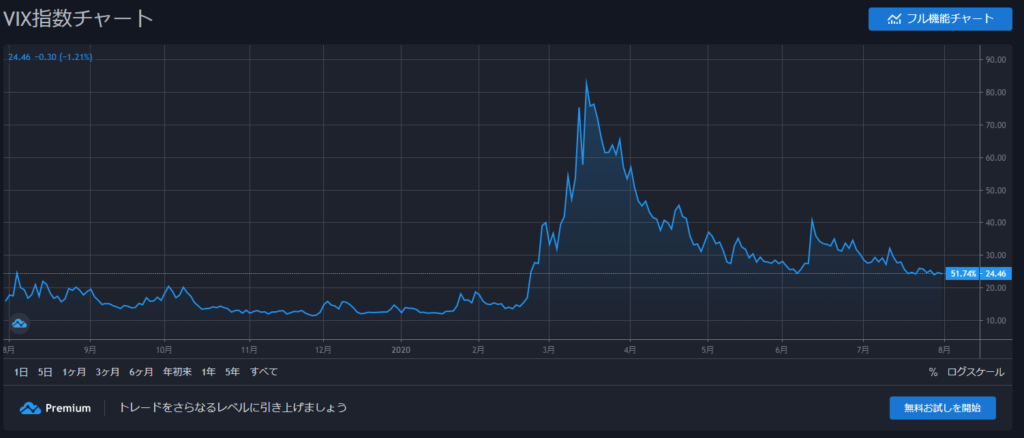Switch to 年初来 year-to-date range
The height and width of the screenshot is (438, 1024).
pyautogui.click(x=176, y=372)
